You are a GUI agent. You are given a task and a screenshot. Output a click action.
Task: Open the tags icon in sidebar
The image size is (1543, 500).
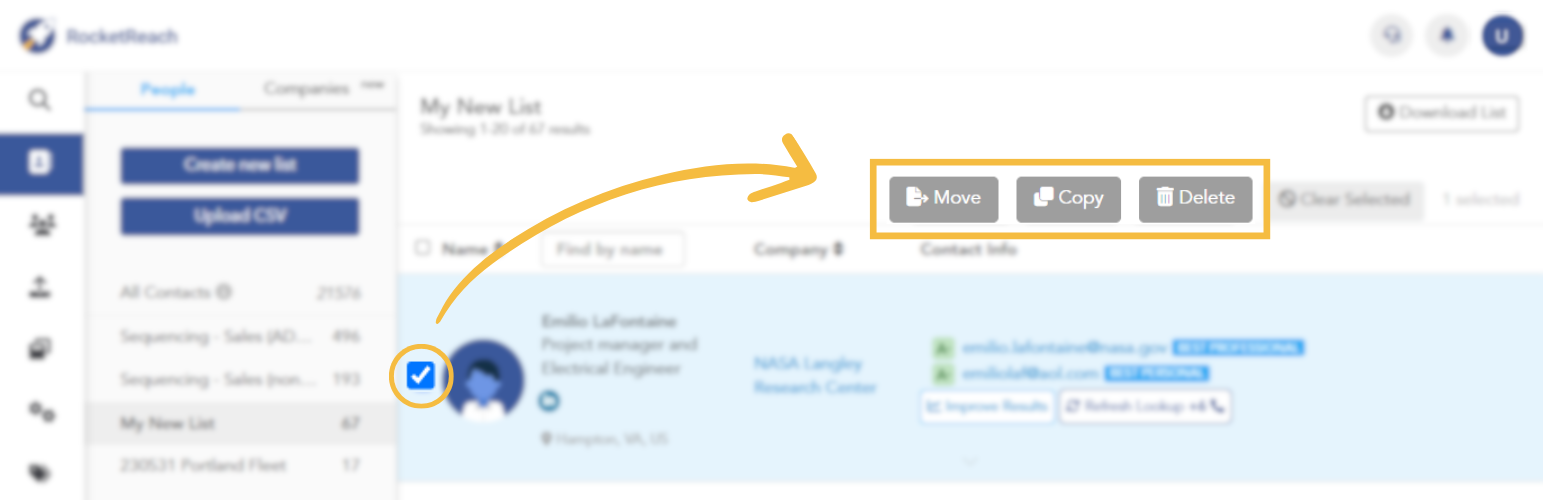[x=40, y=473]
